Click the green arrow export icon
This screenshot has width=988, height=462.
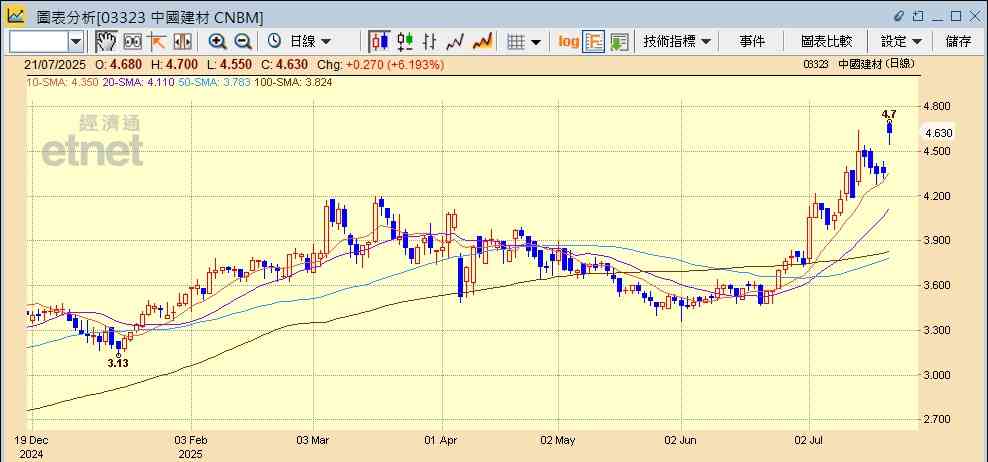coord(619,42)
